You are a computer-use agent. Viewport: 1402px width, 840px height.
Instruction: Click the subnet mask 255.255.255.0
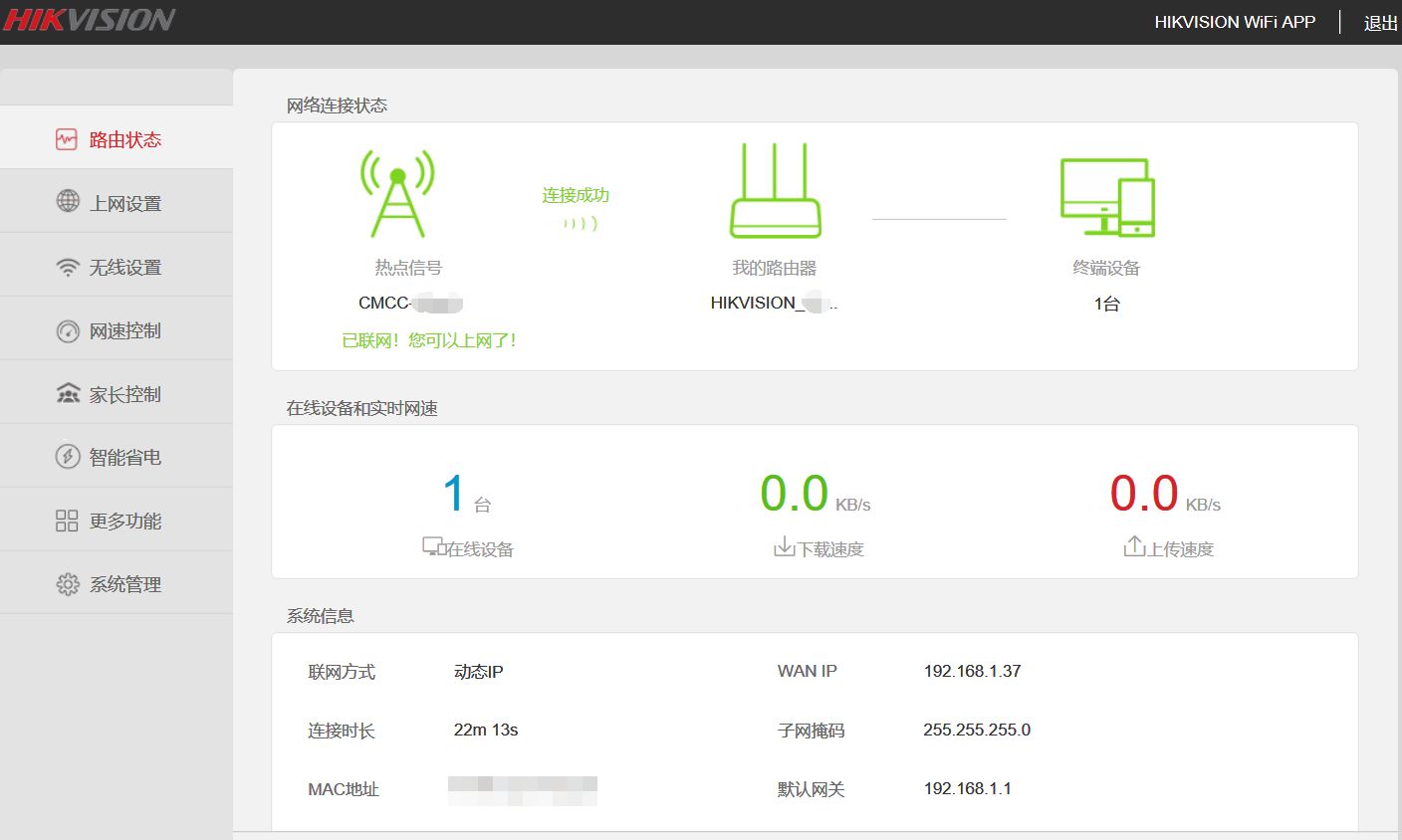pyautogui.click(x=977, y=730)
